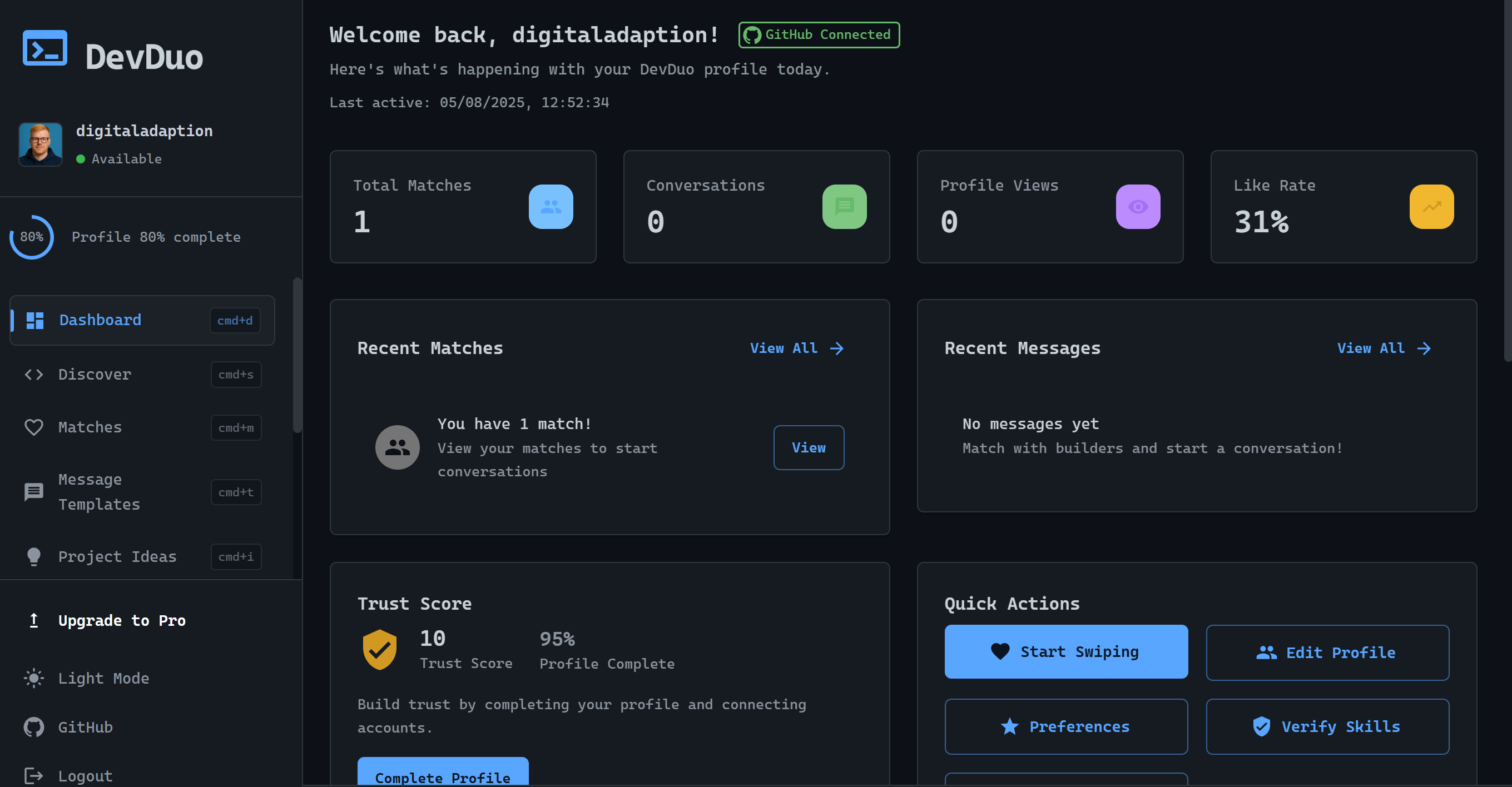Screen dimensions: 1512x787
Task: Click the 80% profile progress ring
Action: pos(32,237)
